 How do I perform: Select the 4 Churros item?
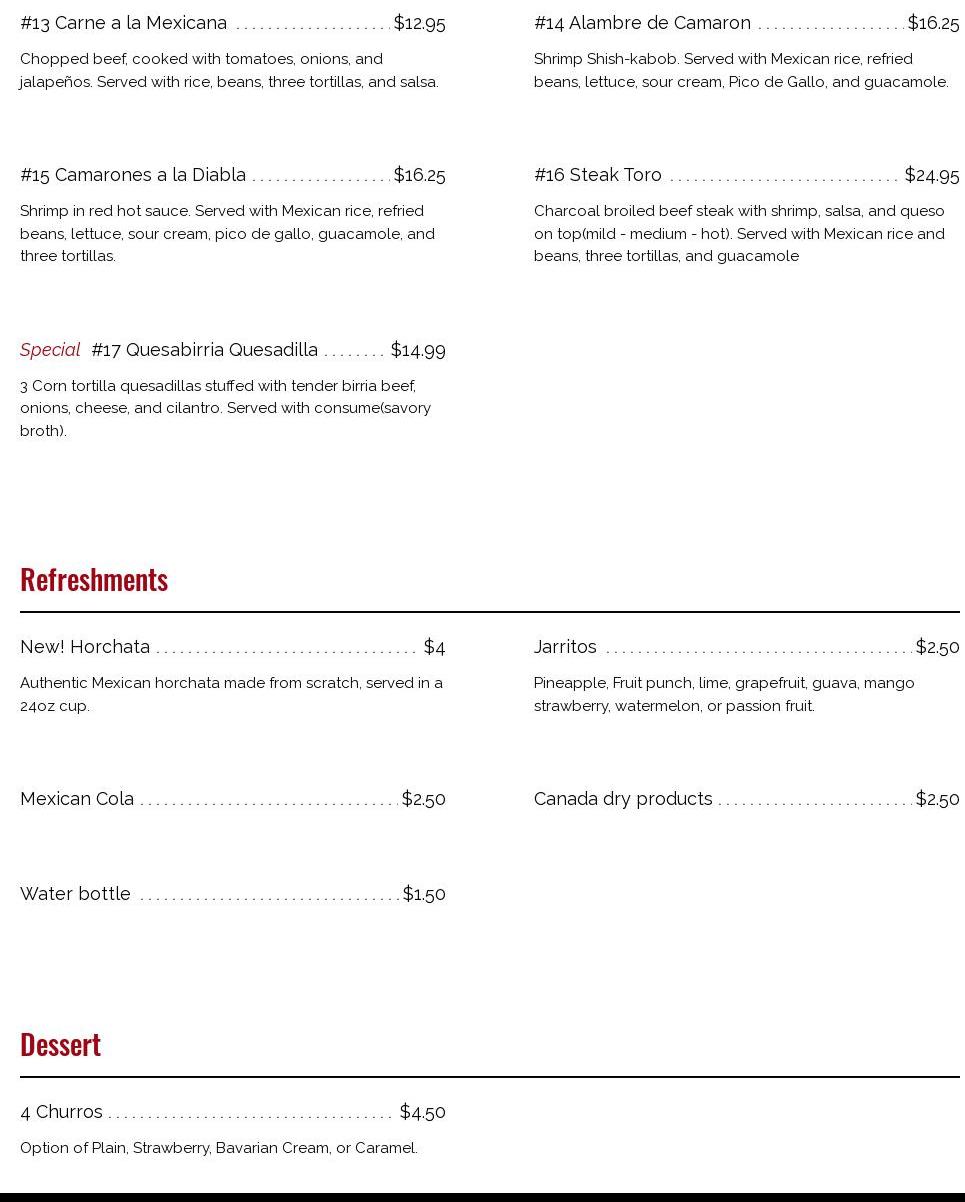pyautogui.click(x=61, y=1112)
